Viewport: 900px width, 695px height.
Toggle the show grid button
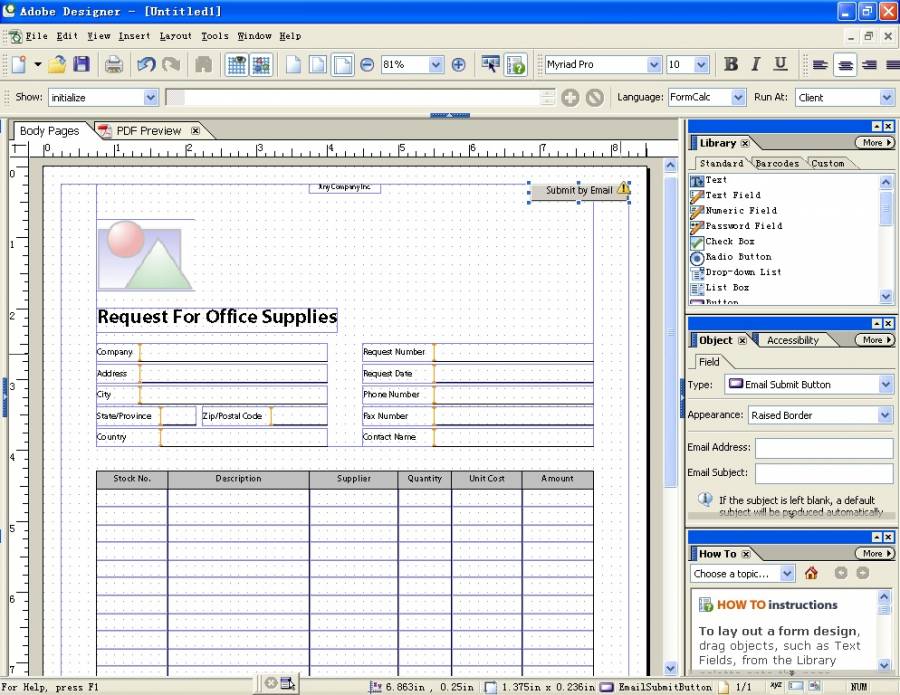point(237,65)
